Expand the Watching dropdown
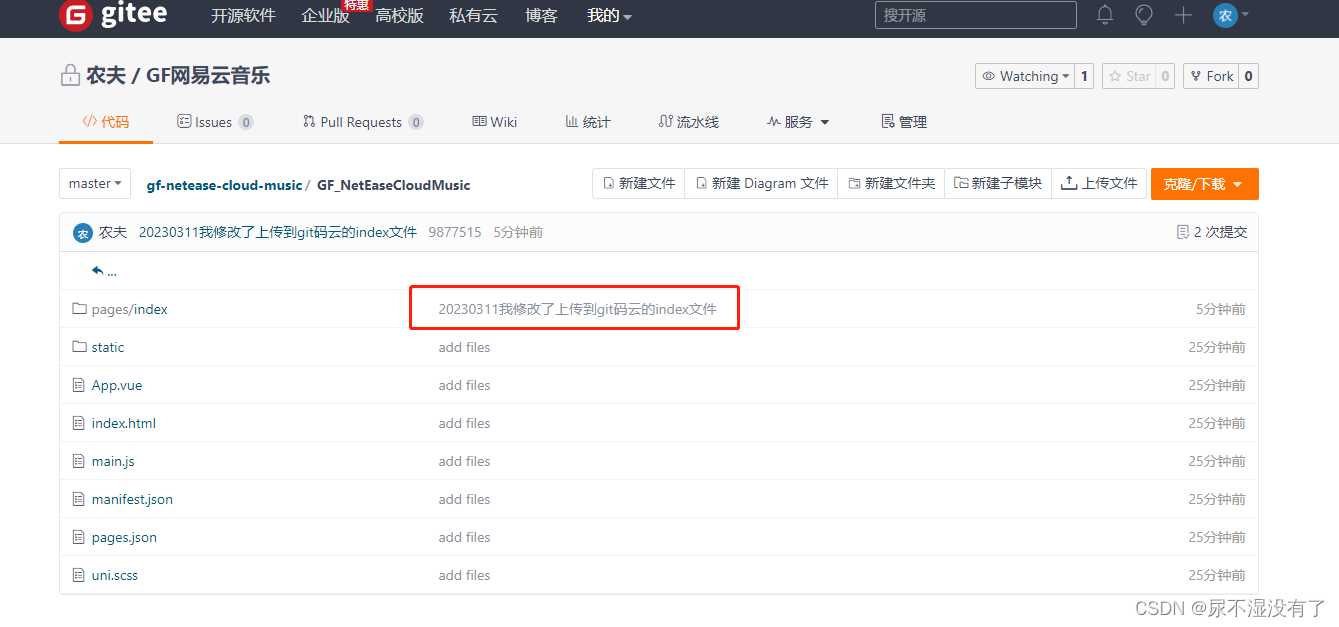1339x627 pixels. [1024, 76]
